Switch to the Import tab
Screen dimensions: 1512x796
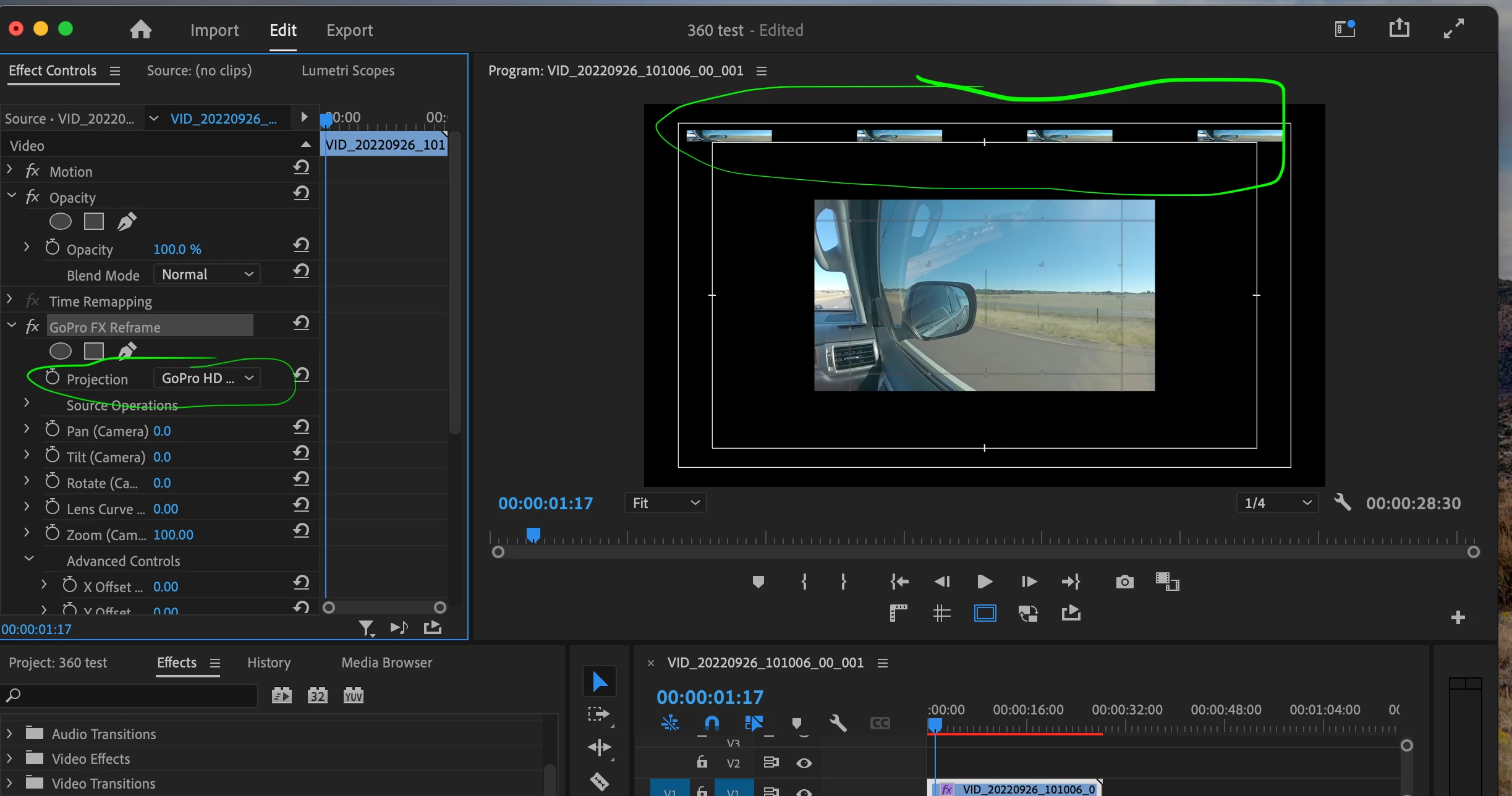(214, 30)
